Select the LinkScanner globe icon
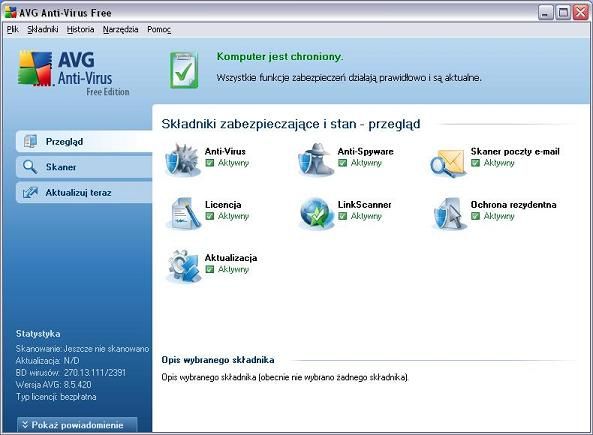 click(316, 213)
